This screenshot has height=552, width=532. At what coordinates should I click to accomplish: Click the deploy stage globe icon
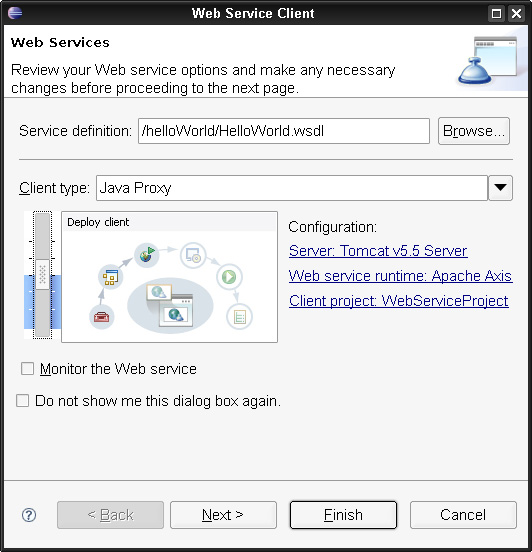click(x=146, y=255)
